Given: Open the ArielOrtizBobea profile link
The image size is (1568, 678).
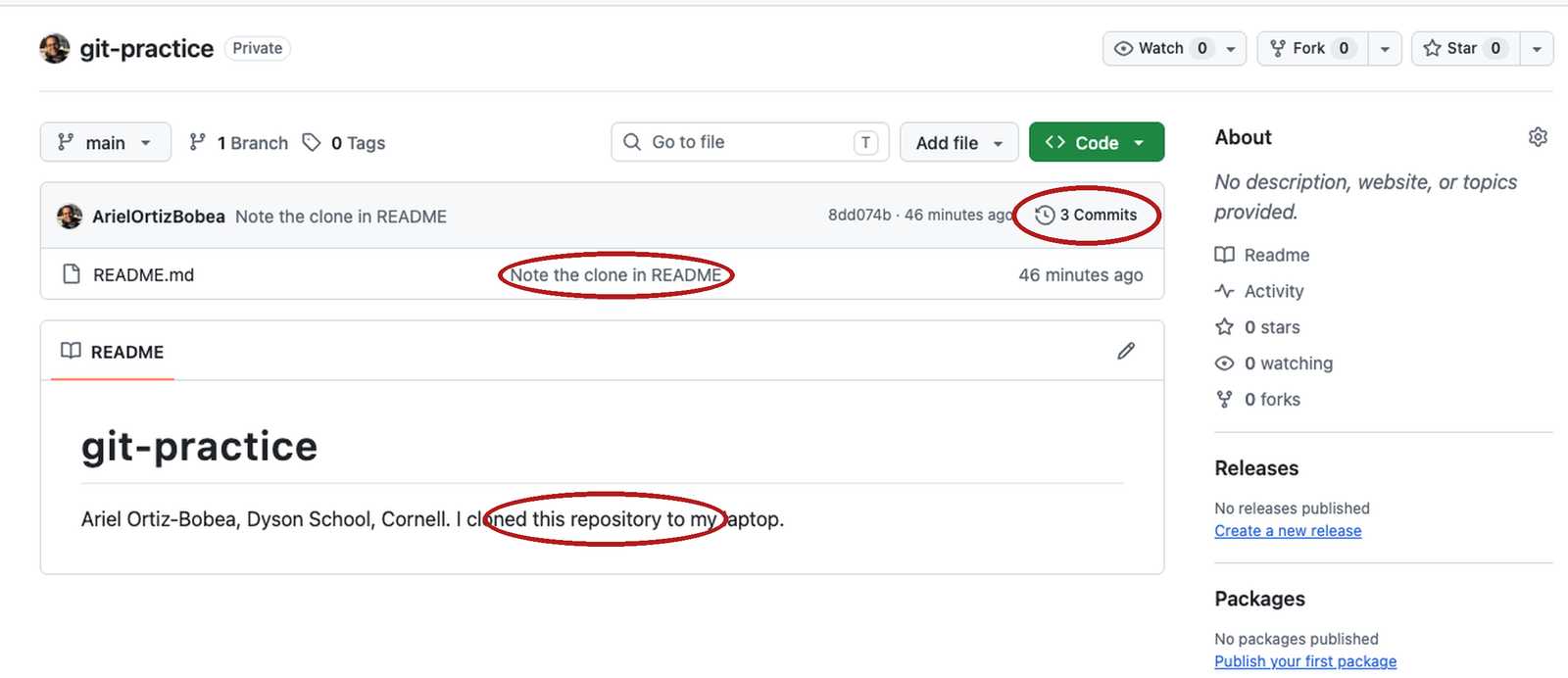Looking at the screenshot, I should click(159, 217).
